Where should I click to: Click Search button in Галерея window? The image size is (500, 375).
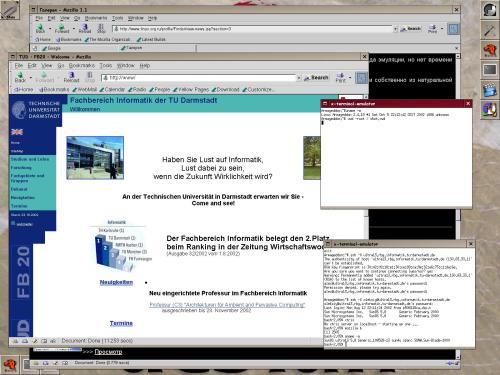(411, 29)
